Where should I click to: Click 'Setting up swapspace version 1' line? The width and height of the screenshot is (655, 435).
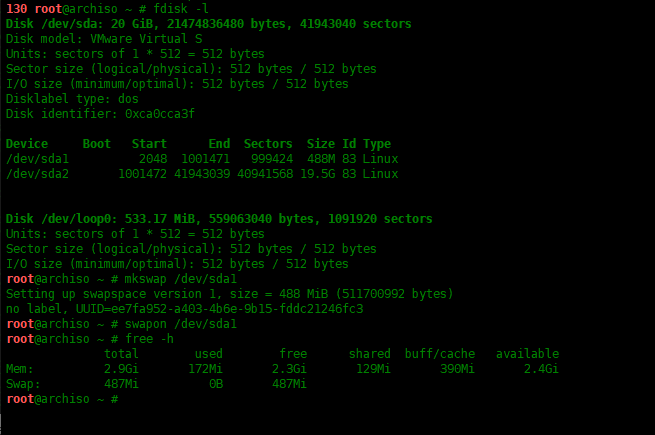(229, 294)
